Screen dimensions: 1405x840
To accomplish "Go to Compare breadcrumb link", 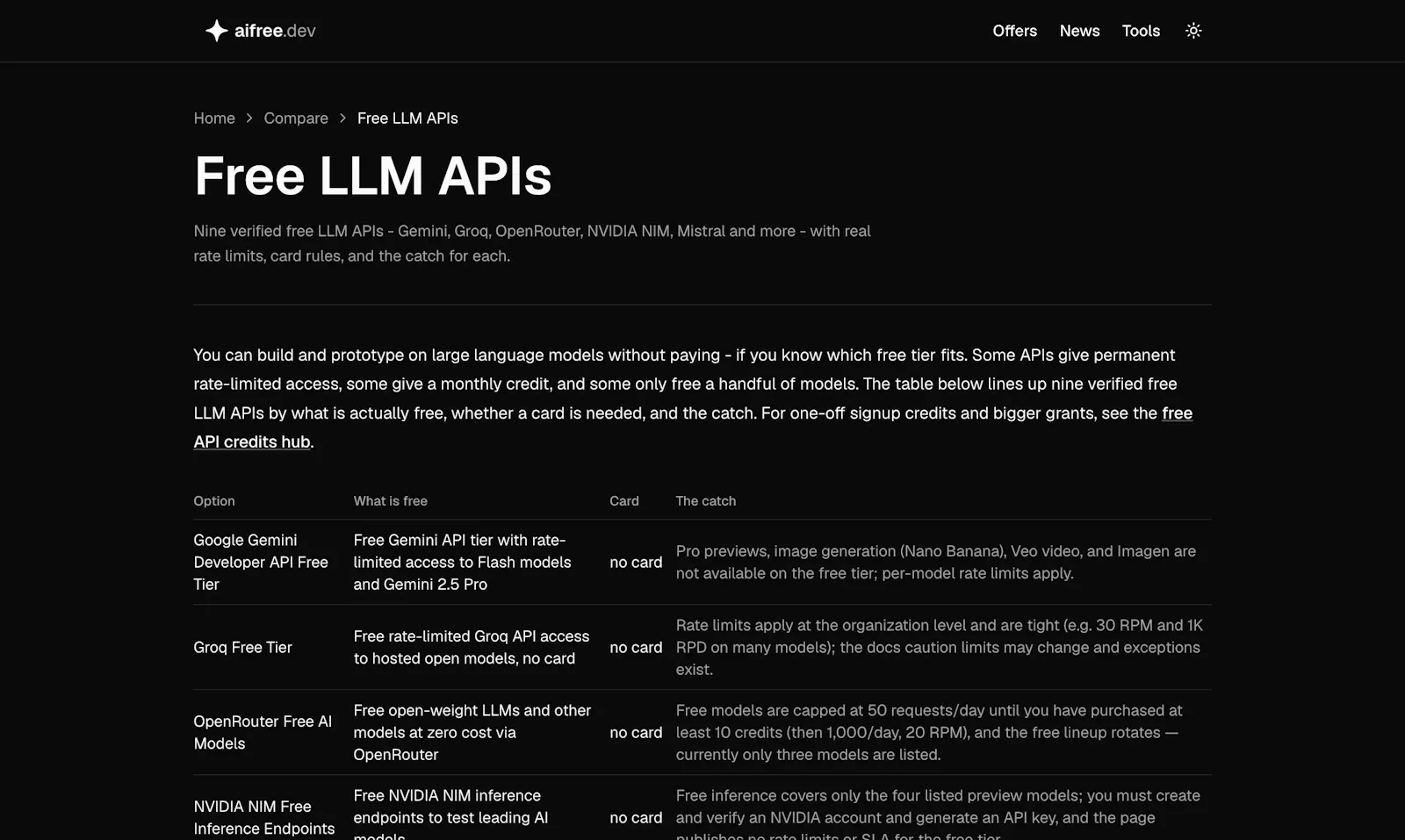I will (296, 118).
